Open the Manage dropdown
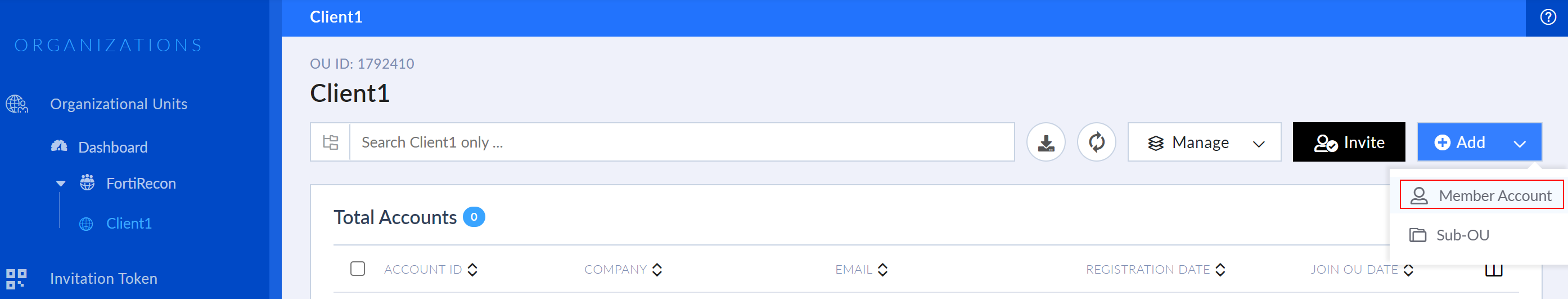The height and width of the screenshot is (299, 1568). coord(1204,142)
